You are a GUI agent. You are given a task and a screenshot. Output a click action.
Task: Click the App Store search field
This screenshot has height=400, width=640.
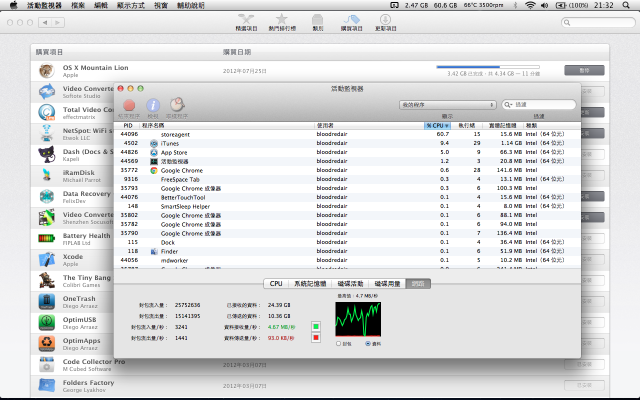point(598,22)
